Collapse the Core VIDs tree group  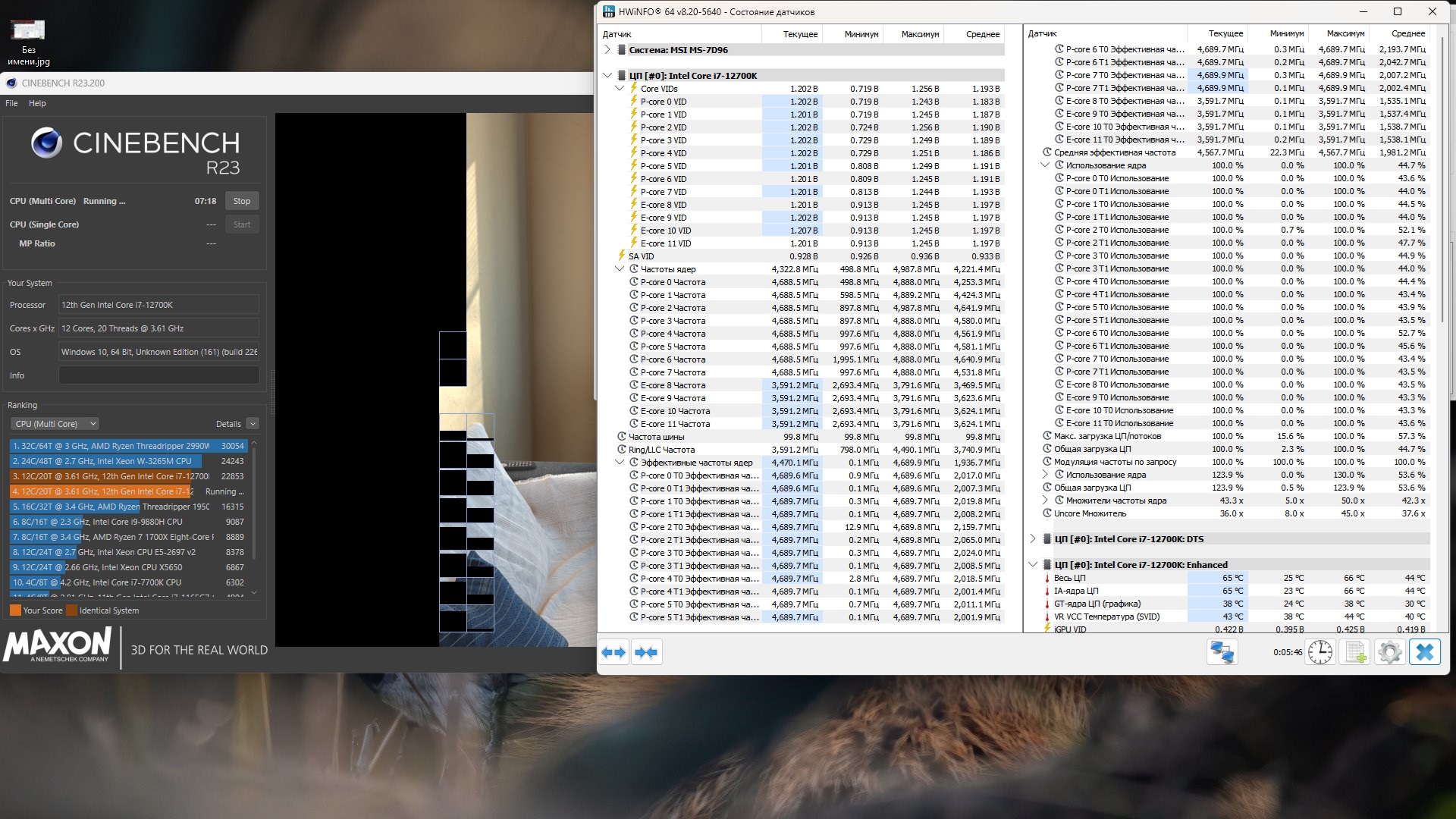[620, 89]
